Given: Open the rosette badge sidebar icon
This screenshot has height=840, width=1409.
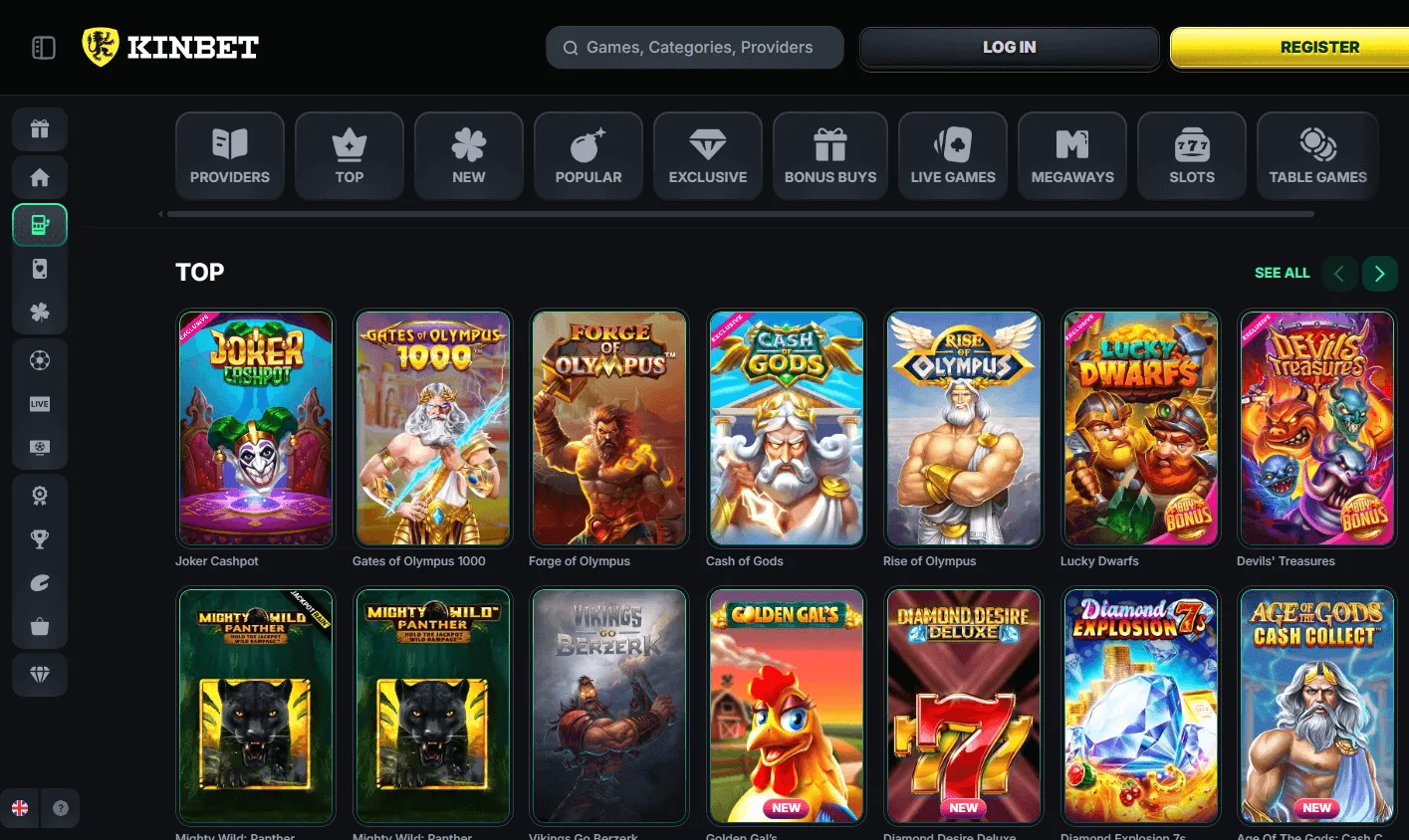Looking at the screenshot, I should [40, 496].
